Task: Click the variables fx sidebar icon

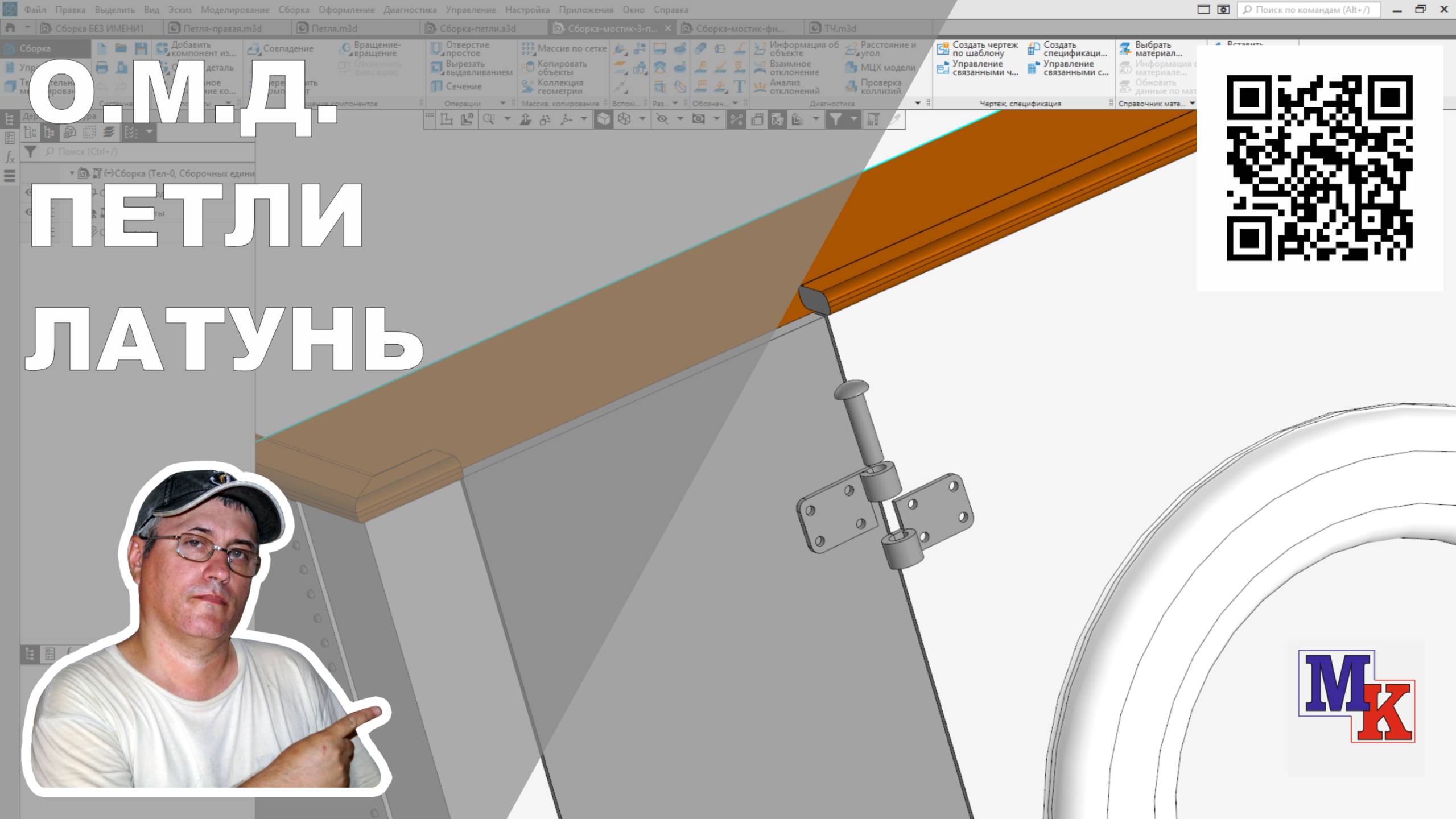Action: click(x=10, y=158)
